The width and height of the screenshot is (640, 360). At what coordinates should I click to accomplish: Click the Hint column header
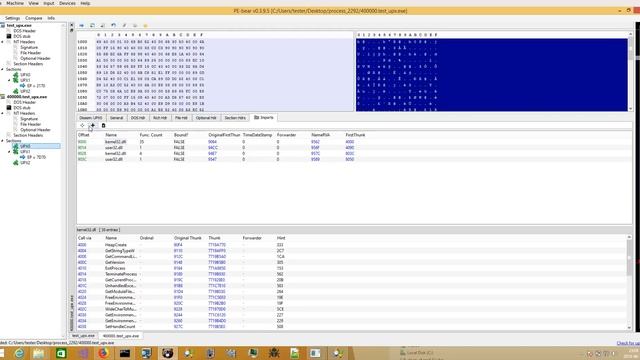pyautogui.click(x=281, y=238)
